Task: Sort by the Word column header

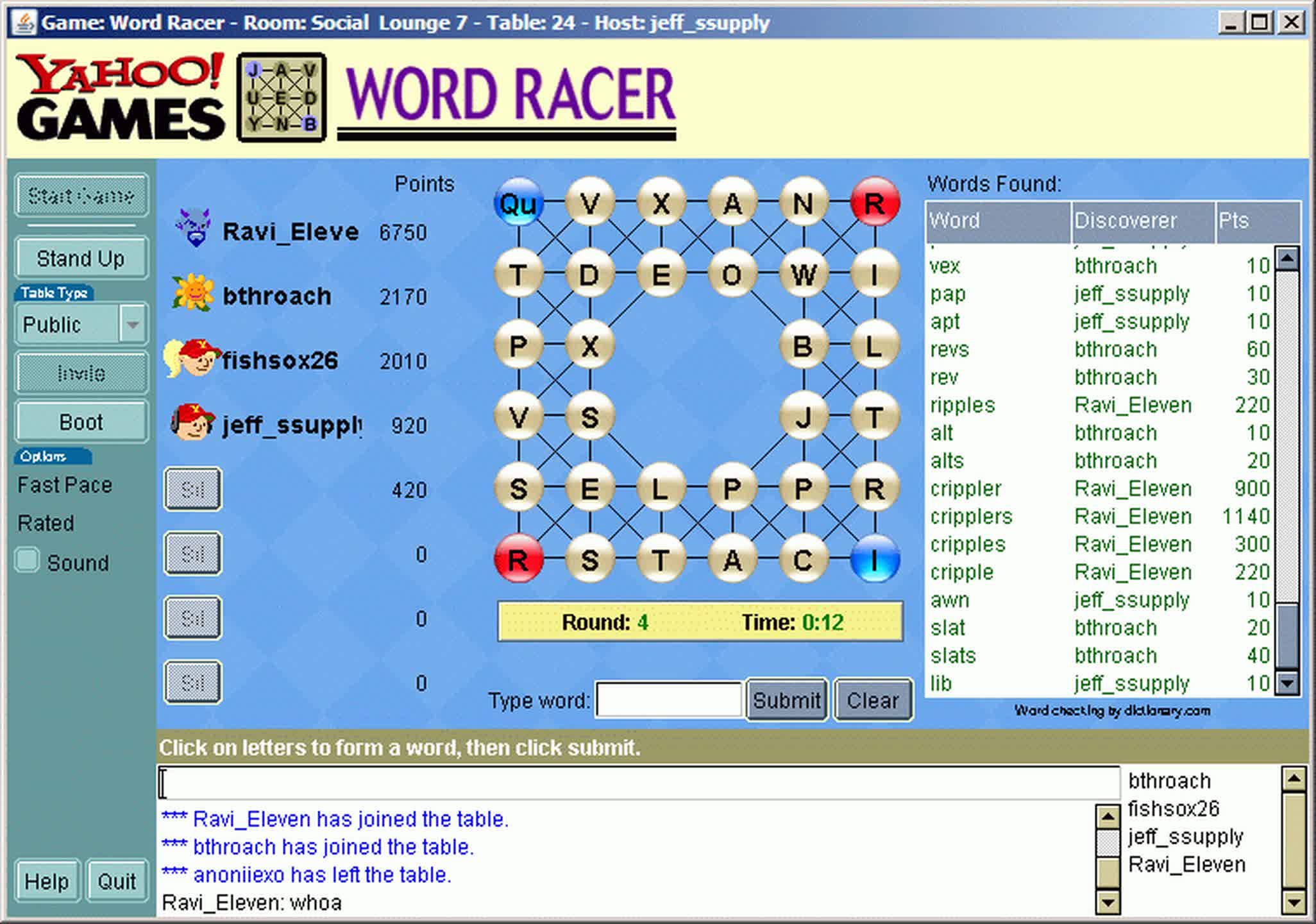Action: coord(997,221)
